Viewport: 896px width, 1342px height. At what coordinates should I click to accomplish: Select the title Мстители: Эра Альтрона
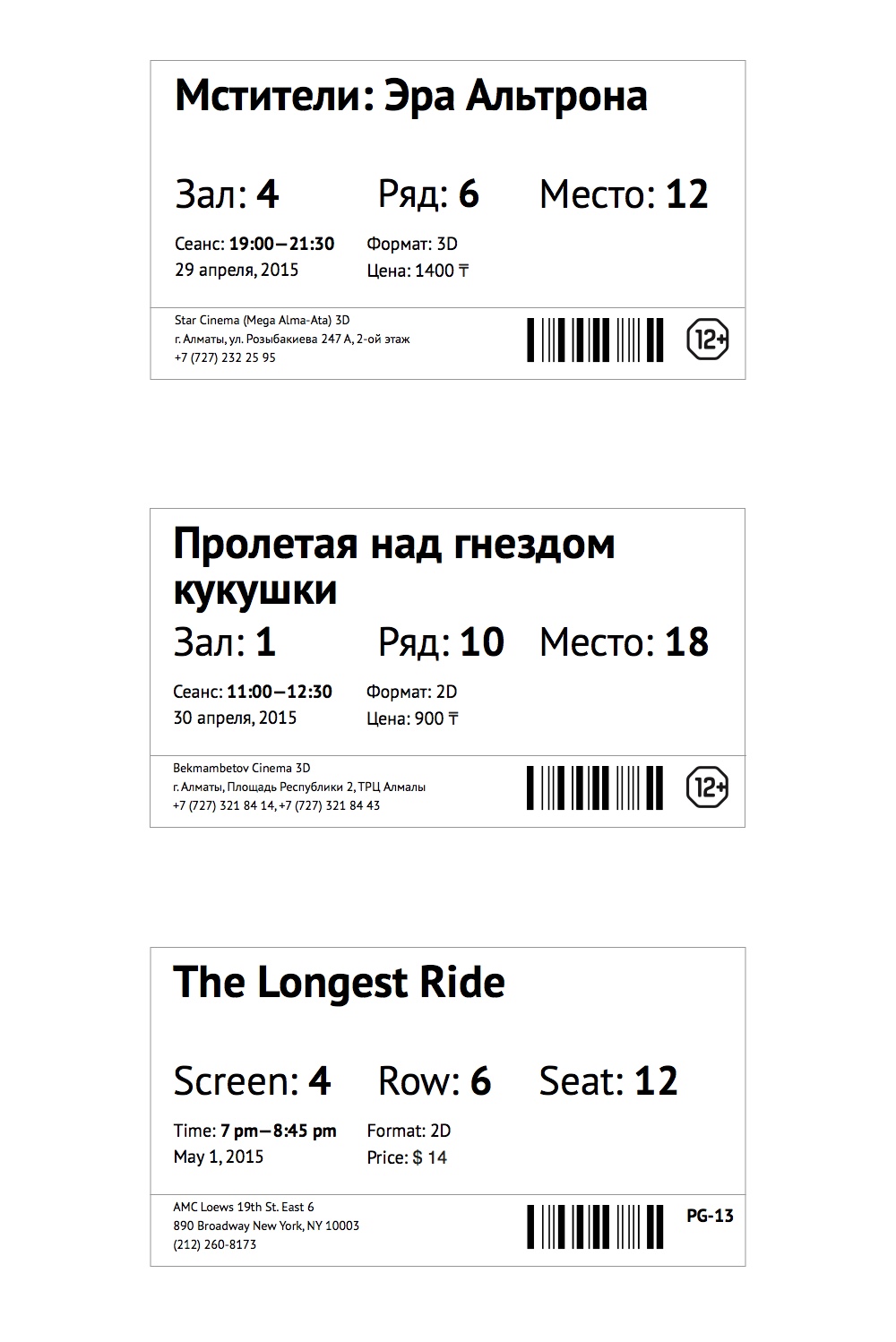click(410, 96)
